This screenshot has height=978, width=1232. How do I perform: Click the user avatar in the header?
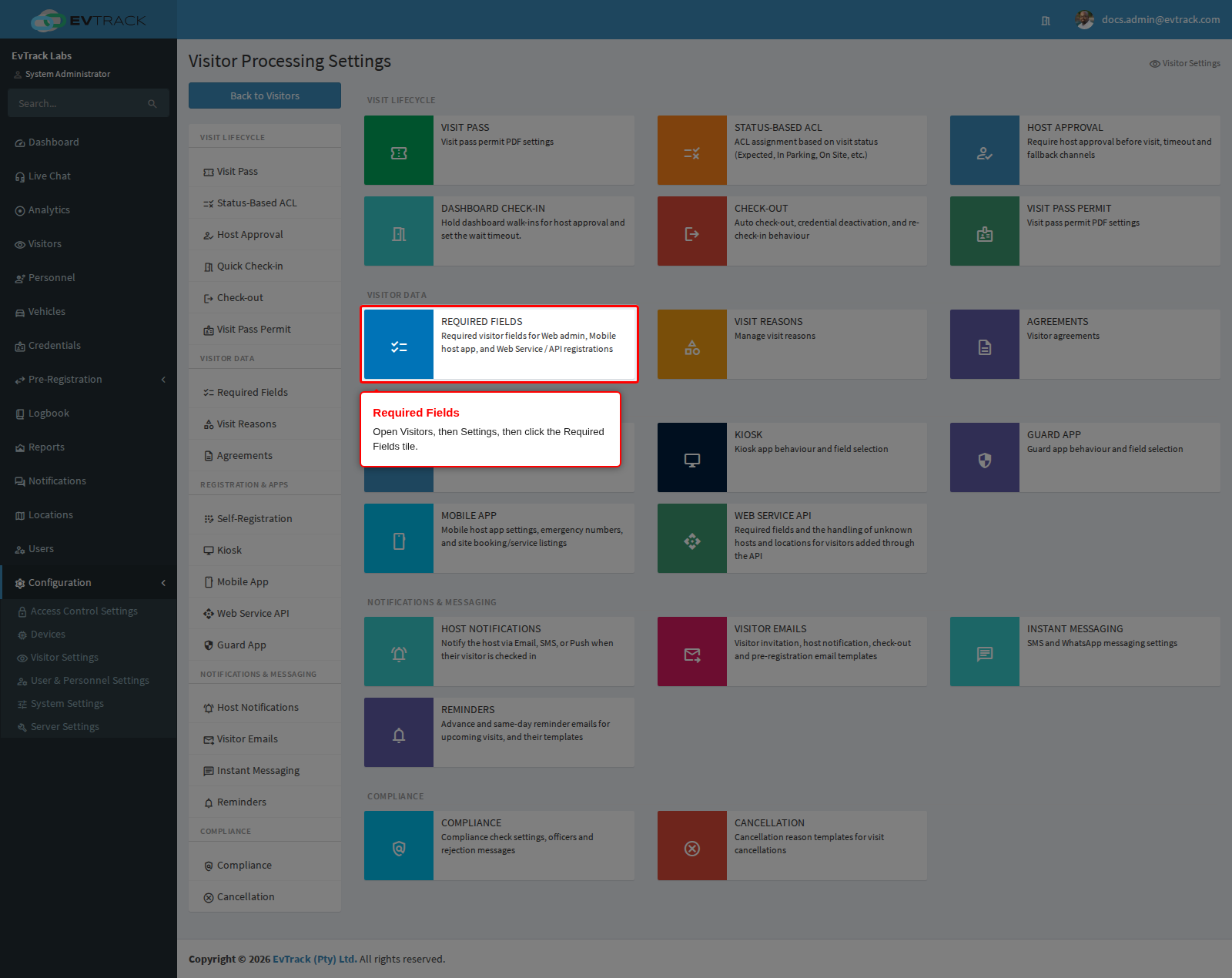coord(1085,19)
